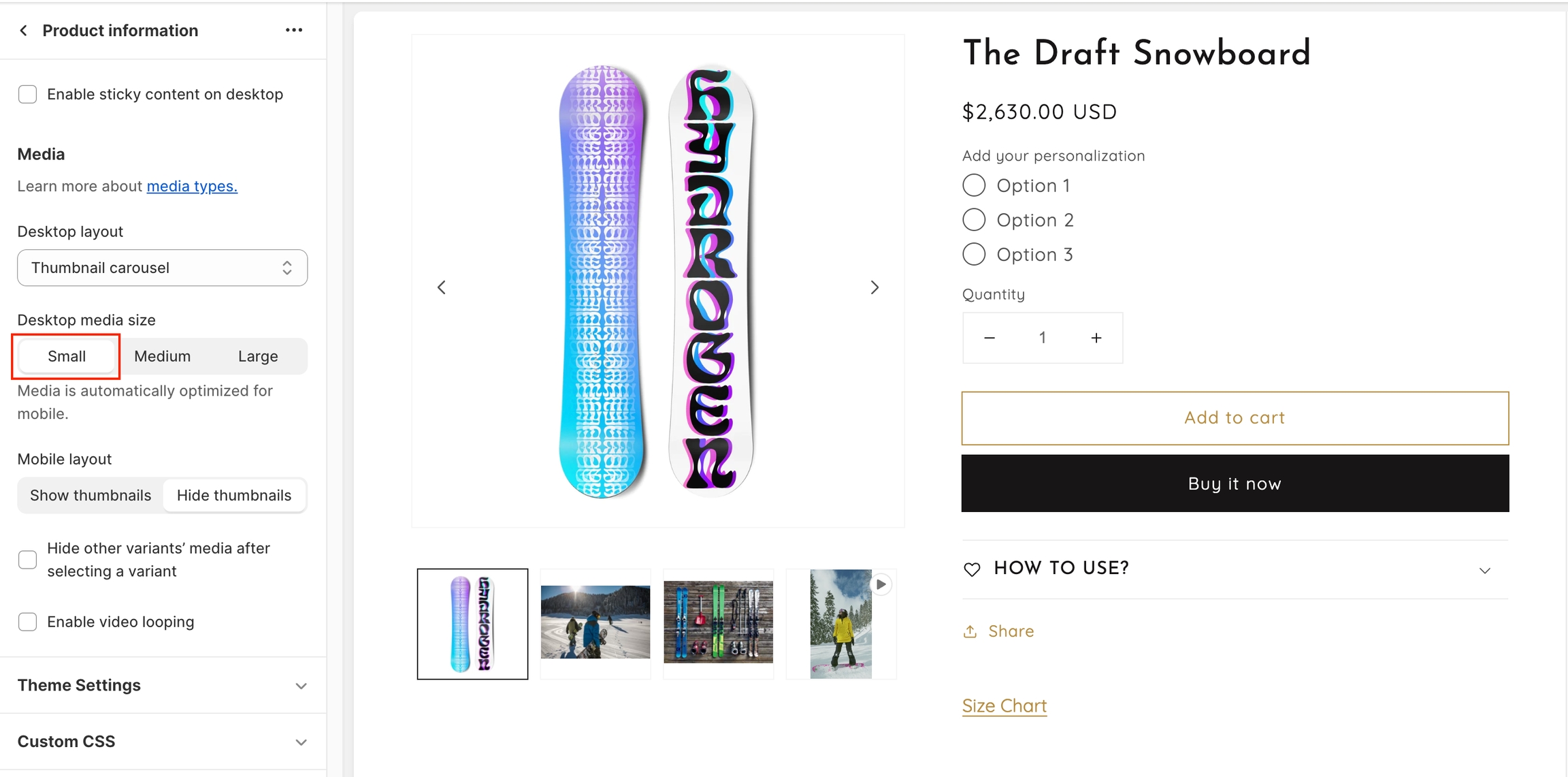Image resolution: width=1568 pixels, height=777 pixels.
Task: Open the three-dot more options menu
Action: click(x=294, y=31)
